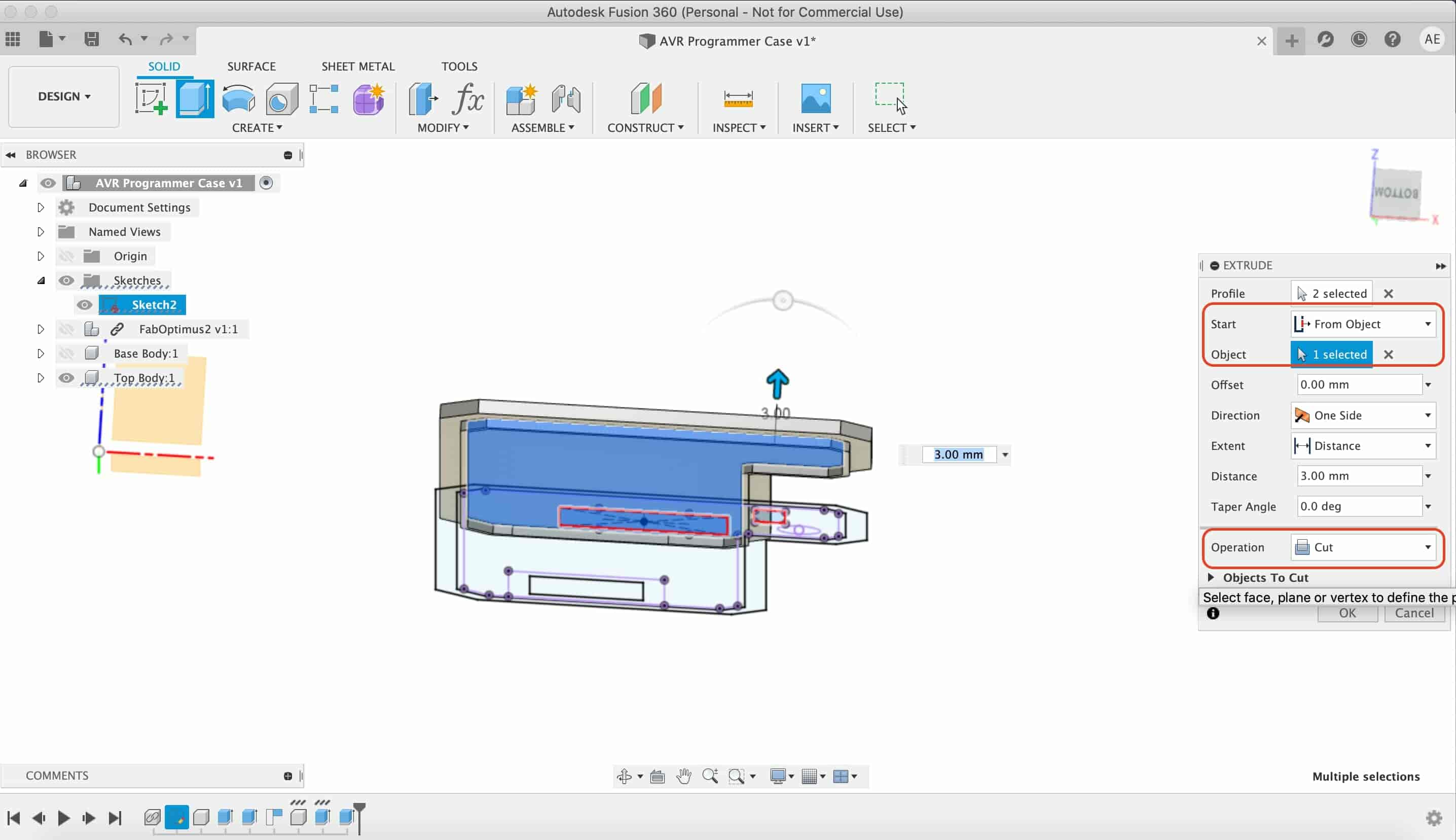
Task: Hide Sketch2 visibility eye
Action: [85, 305]
